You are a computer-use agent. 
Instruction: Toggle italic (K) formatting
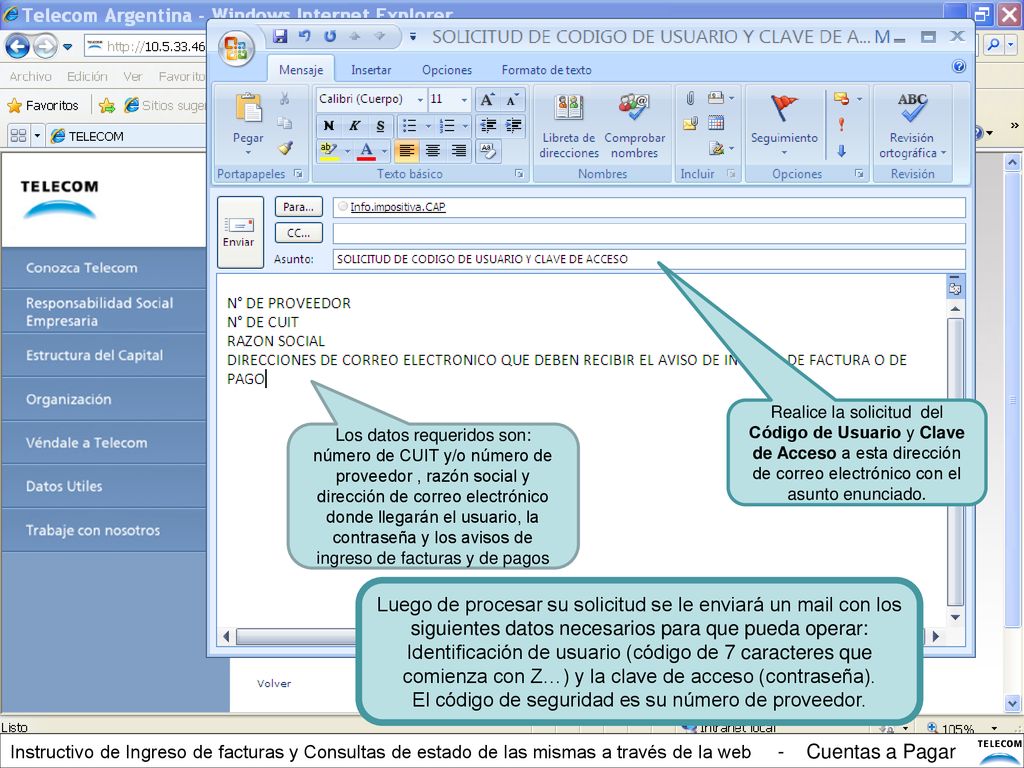(355, 125)
